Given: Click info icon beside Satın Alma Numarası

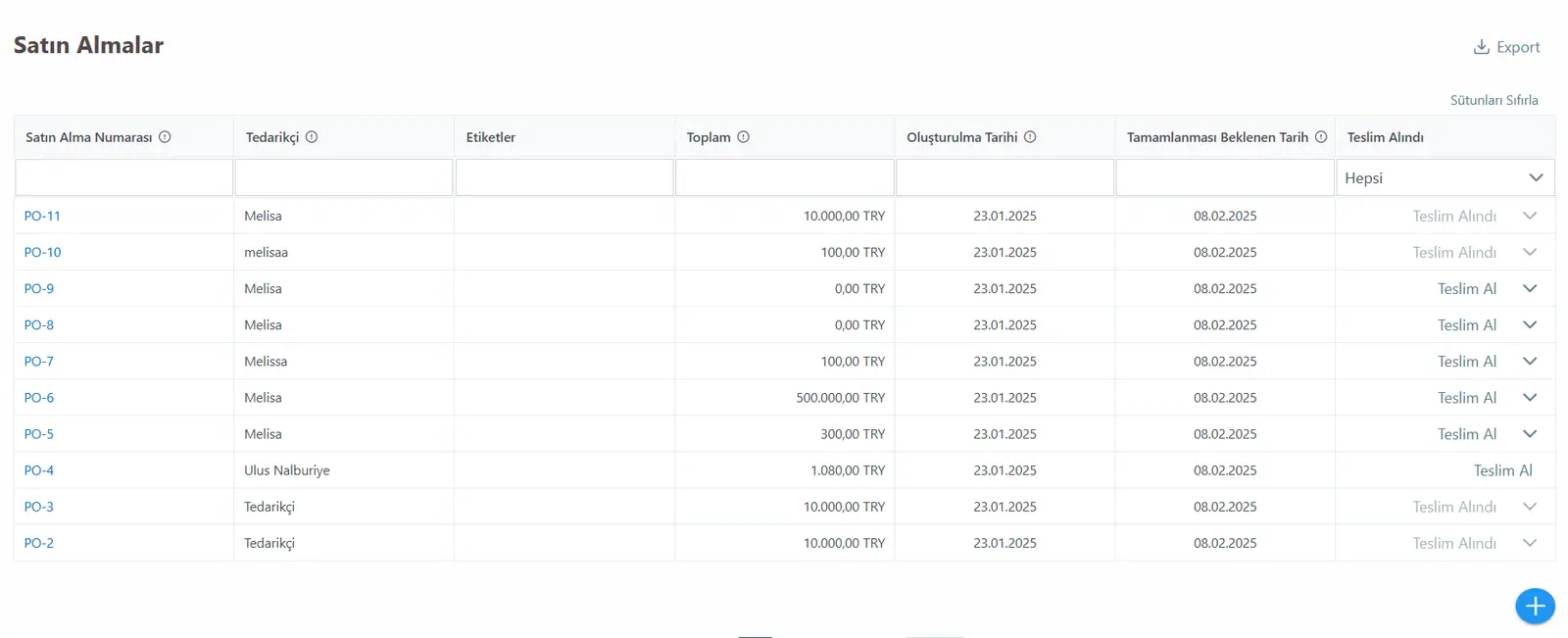Looking at the screenshot, I should point(165,137).
